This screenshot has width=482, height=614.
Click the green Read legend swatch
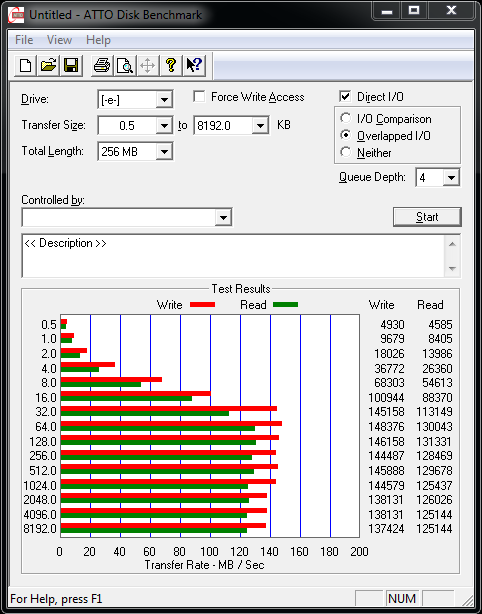coord(285,305)
